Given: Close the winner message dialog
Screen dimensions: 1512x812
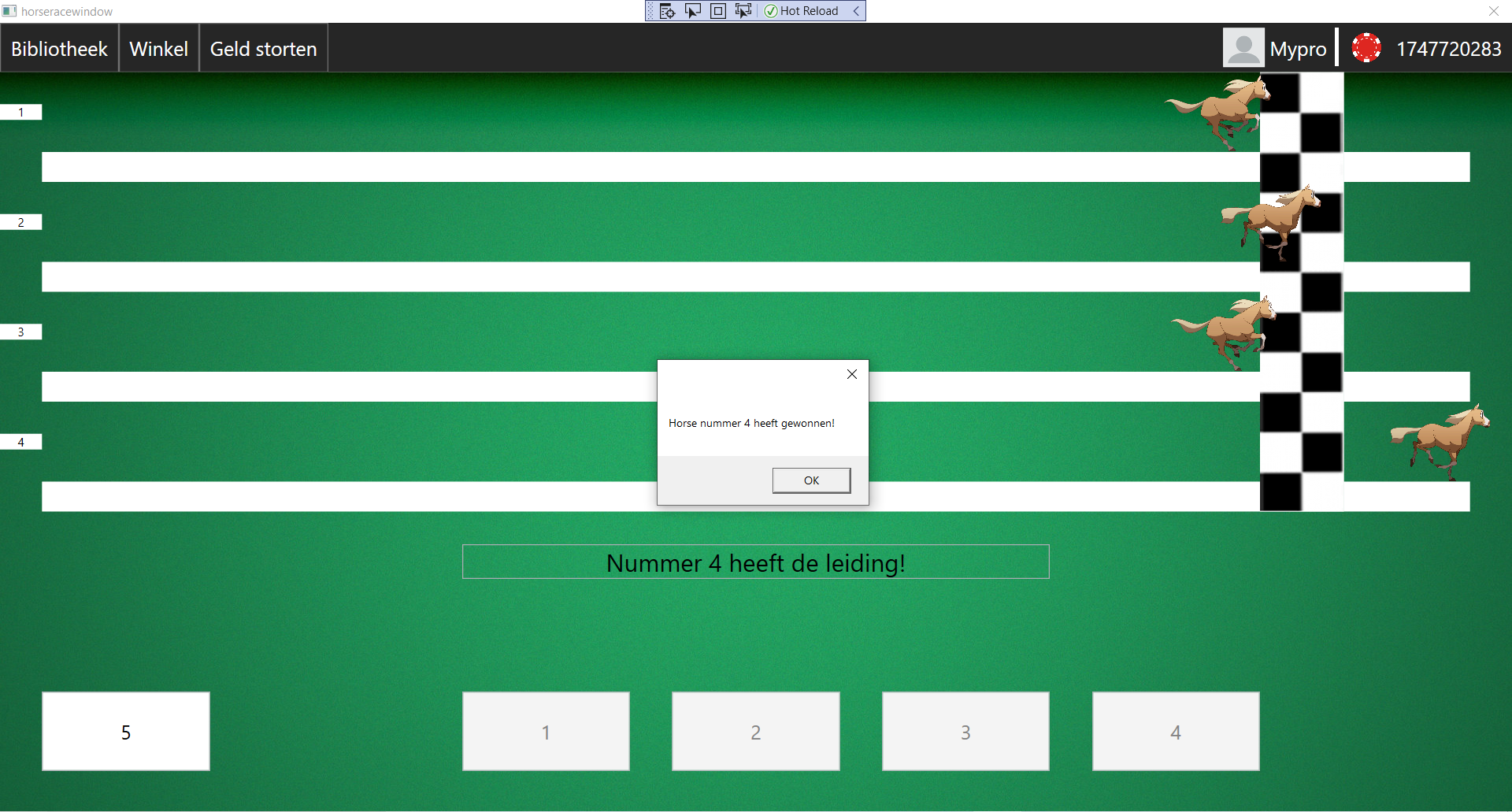Looking at the screenshot, I should (x=851, y=374).
